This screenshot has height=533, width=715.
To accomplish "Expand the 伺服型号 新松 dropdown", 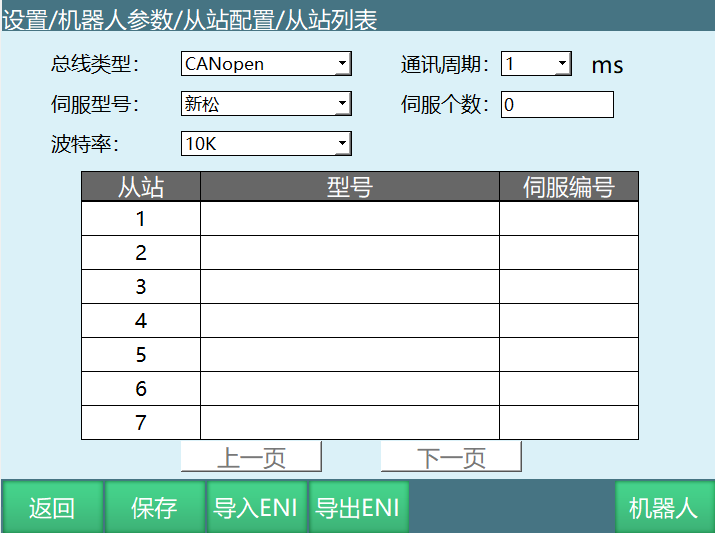I will (266, 103).
